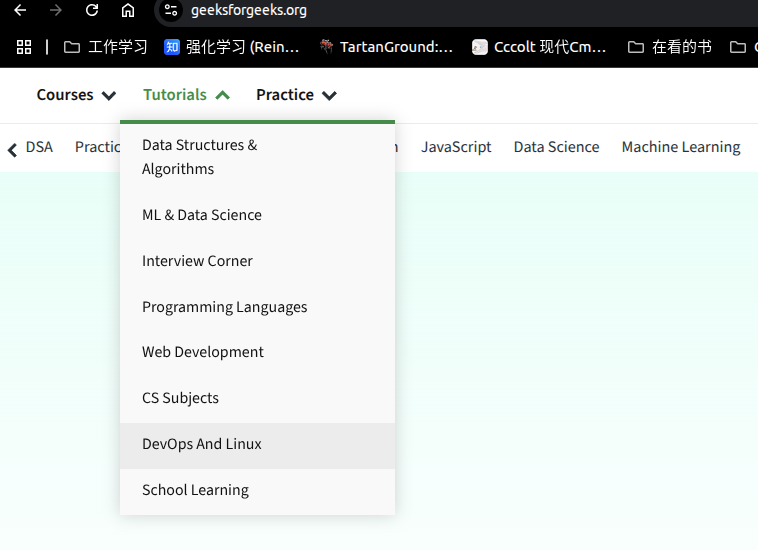Viewport: 758px width, 550px height.
Task: Open the DSA topic link
Action: [39, 147]
